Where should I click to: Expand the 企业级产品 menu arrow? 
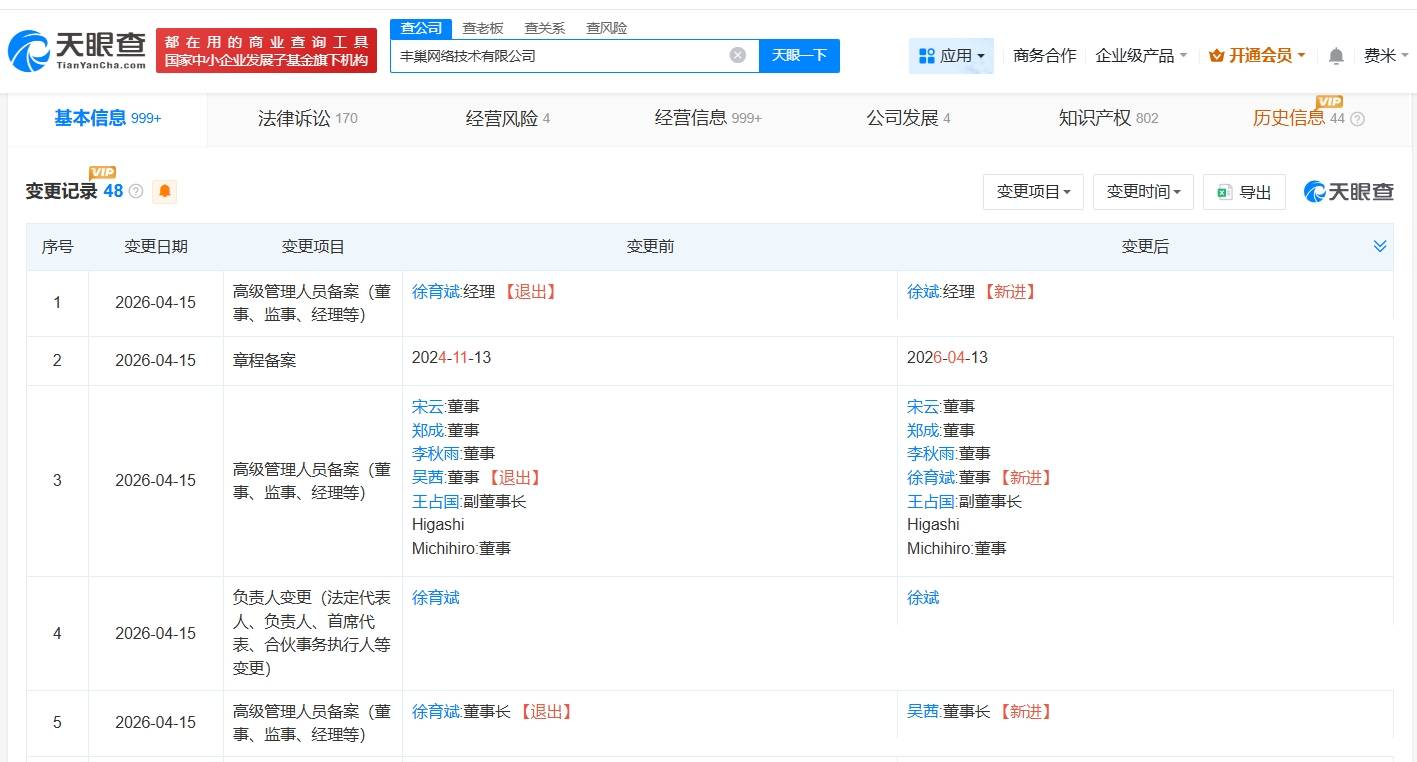(x=1185, y=57)
